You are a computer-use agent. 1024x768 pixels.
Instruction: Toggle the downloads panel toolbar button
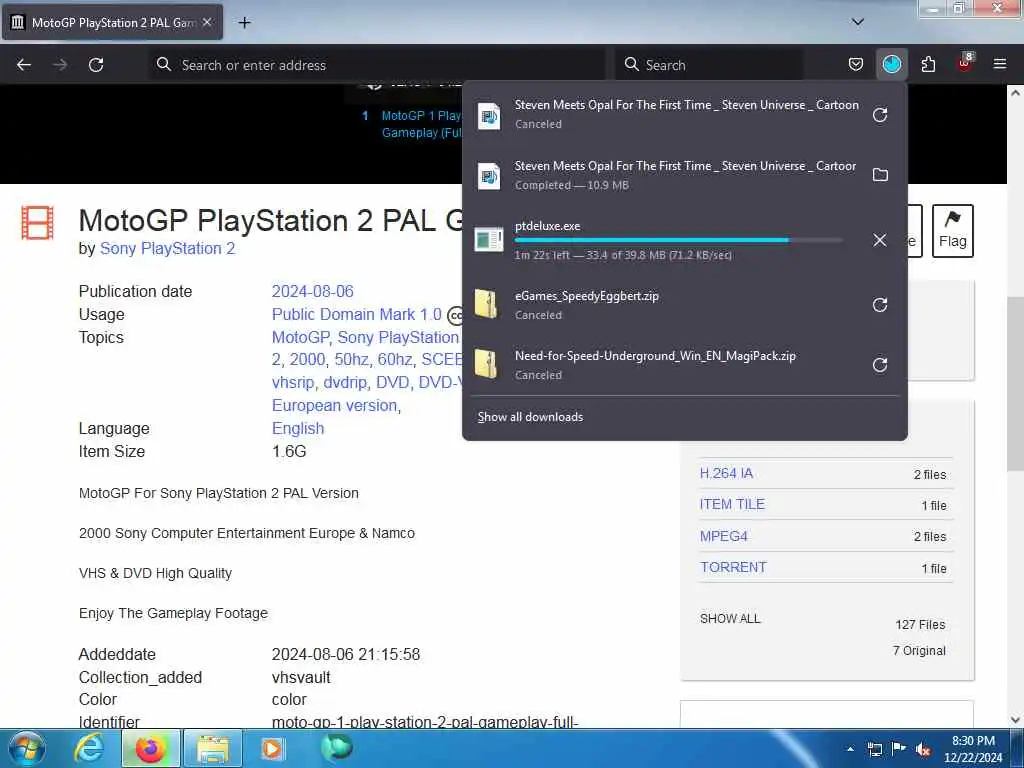coord(892,65)
